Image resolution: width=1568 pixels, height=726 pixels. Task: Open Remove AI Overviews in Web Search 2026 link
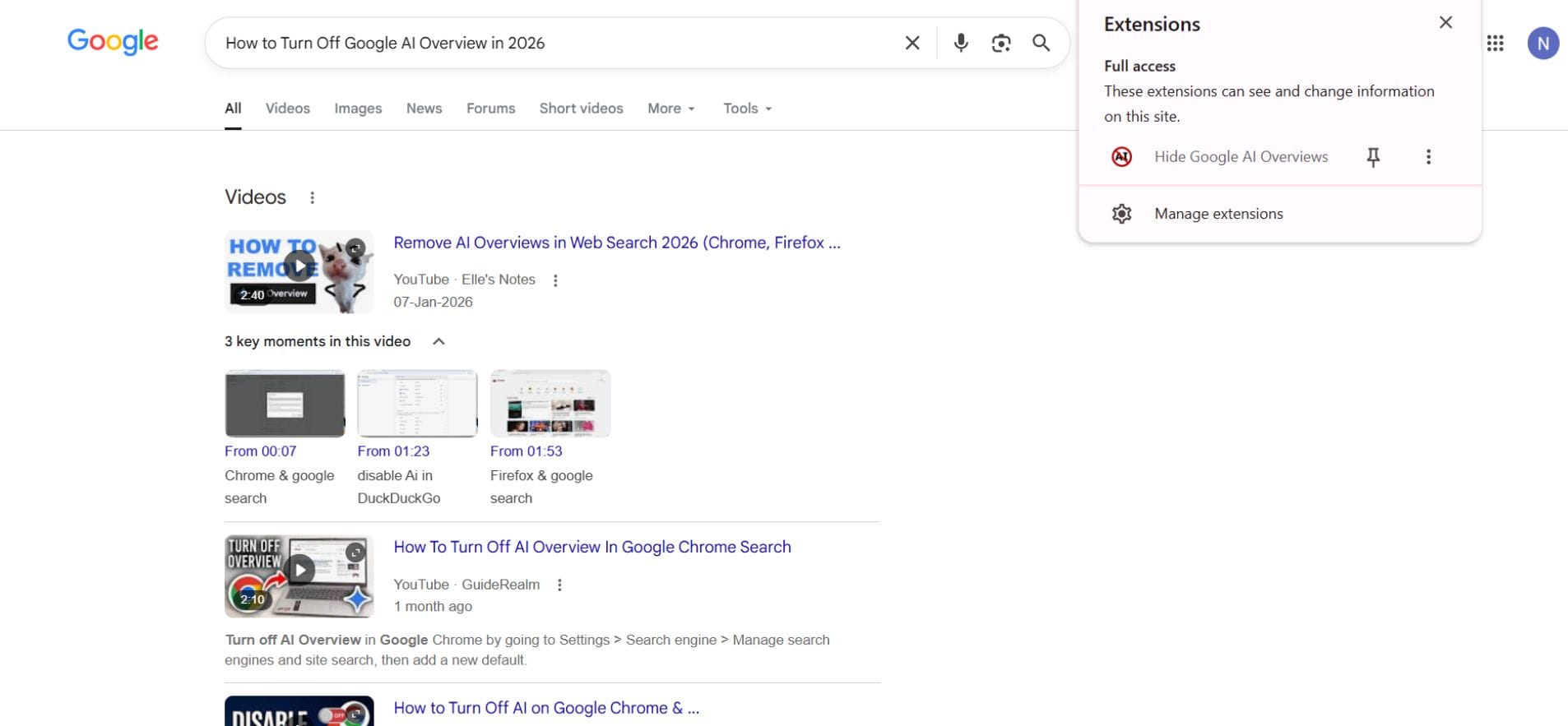[x=617, y=243]
